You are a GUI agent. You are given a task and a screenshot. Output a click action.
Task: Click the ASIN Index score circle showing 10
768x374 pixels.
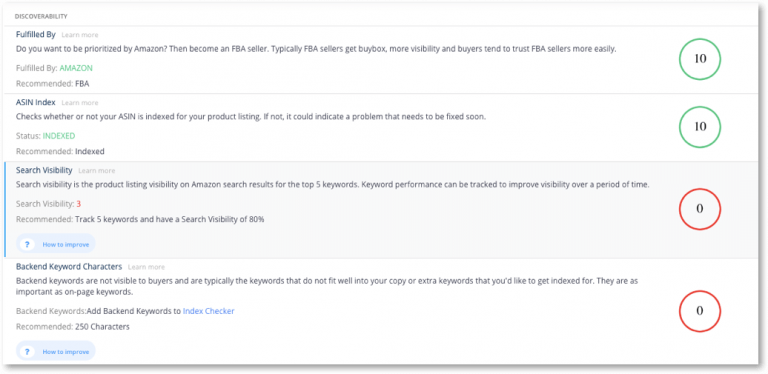(700, 127)
